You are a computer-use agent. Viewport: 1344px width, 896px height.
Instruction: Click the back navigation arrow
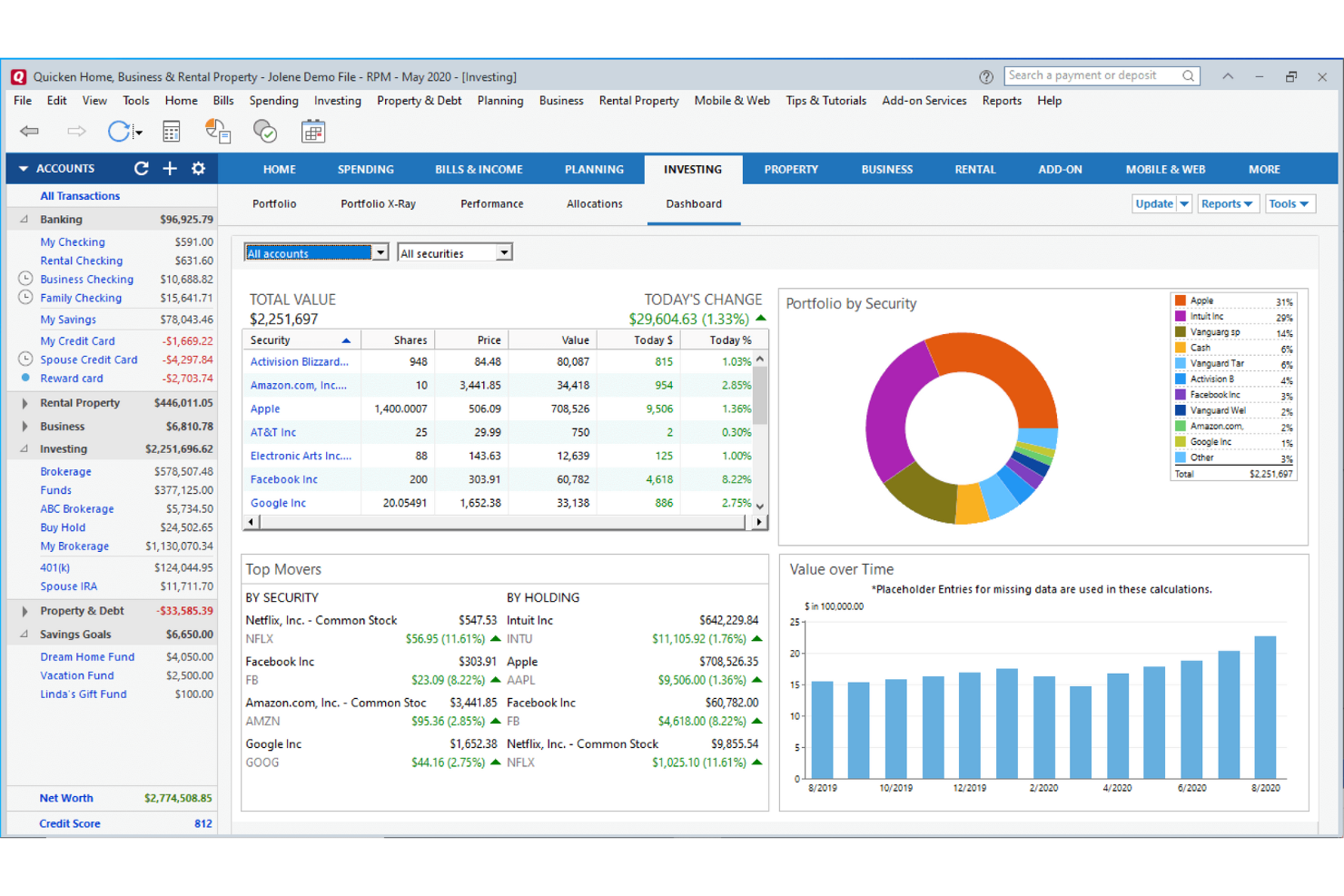coord(29,131)
